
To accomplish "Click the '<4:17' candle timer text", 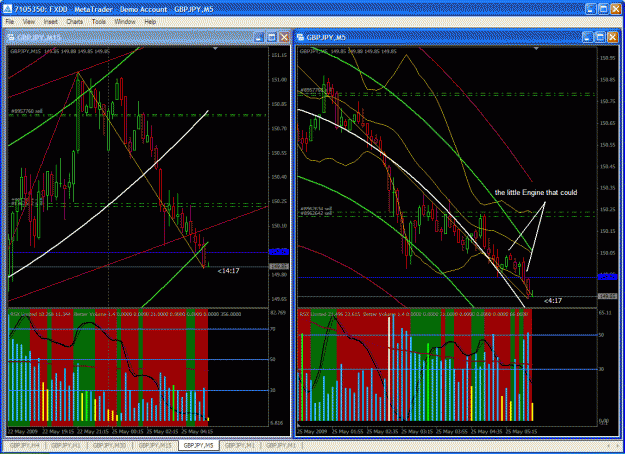I will 553,301.
